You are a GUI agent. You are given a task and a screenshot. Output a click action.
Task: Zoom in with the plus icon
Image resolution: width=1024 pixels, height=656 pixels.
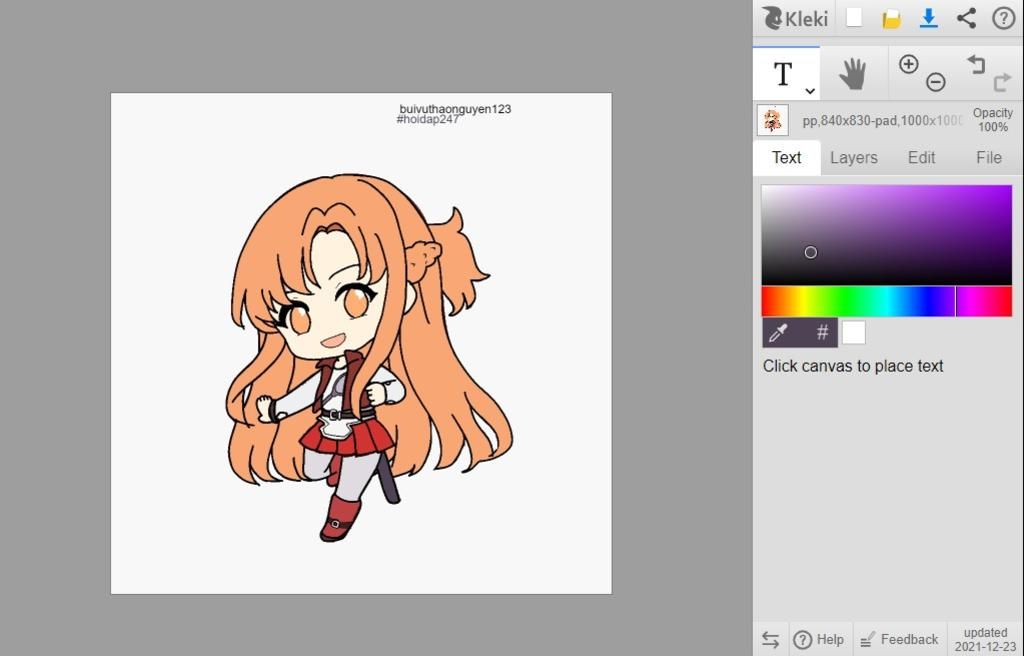908,64
